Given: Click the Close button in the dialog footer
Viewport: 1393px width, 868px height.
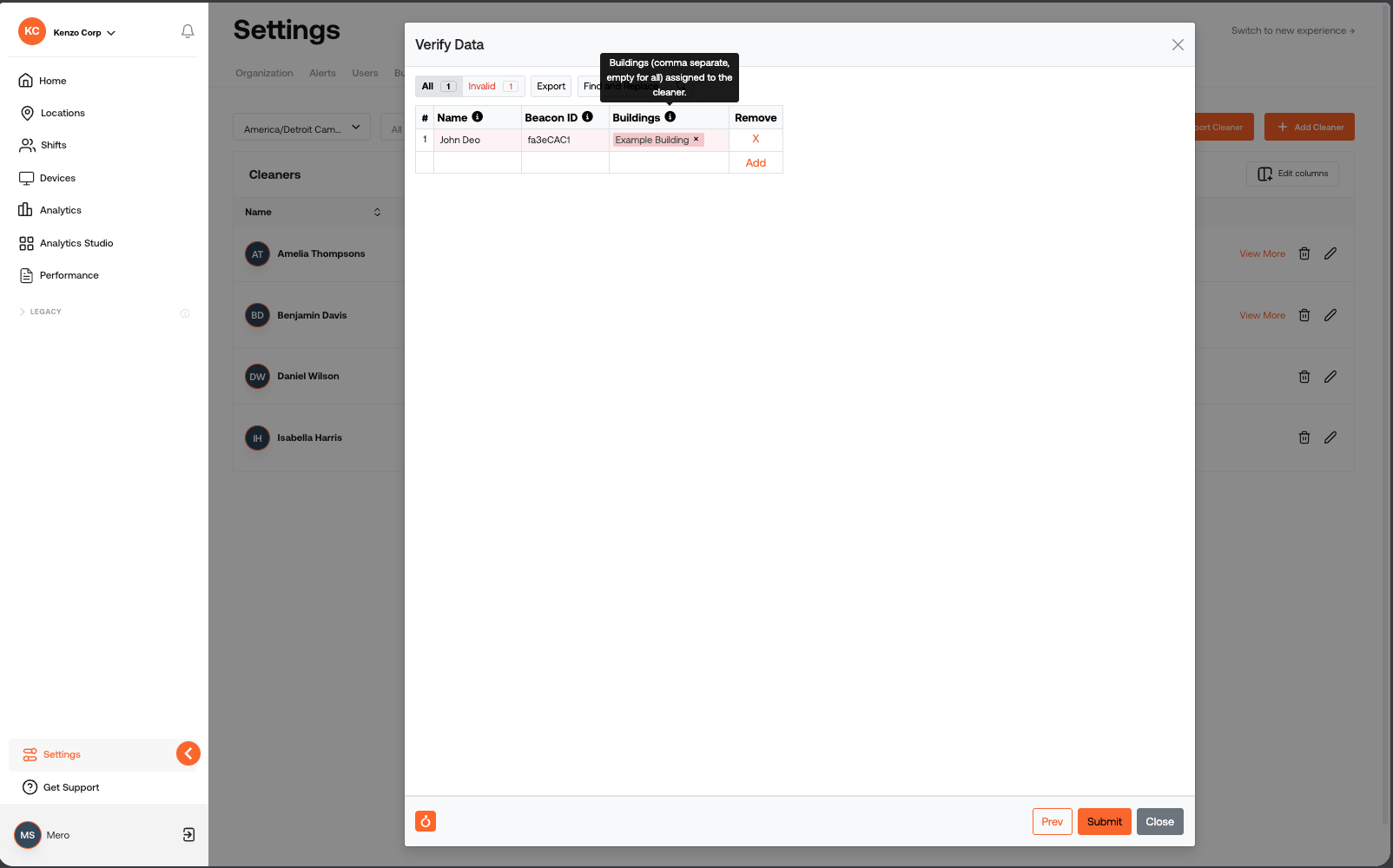Looking at the screenshot, I should 1159,821.
